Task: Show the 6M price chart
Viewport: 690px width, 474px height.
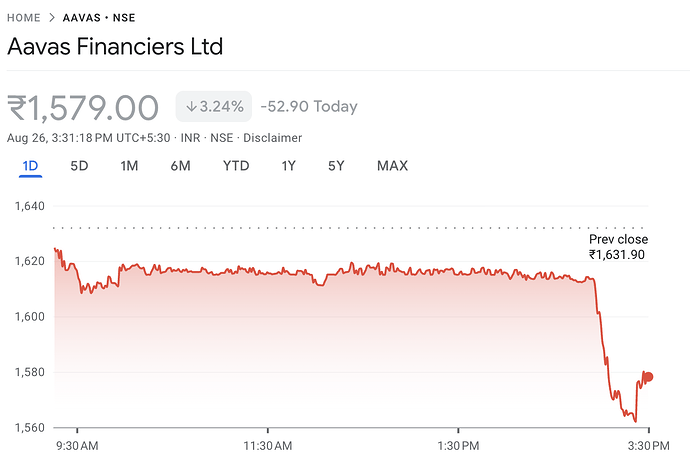Action: tap(180, 166)
